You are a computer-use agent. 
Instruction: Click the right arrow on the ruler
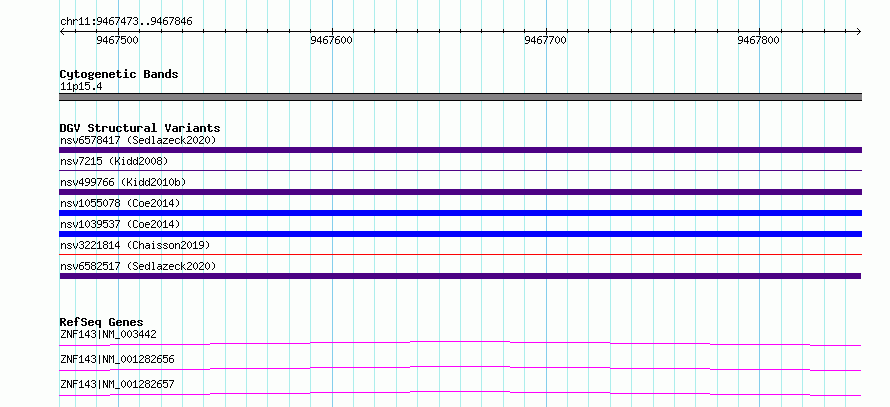pos(859,31)
